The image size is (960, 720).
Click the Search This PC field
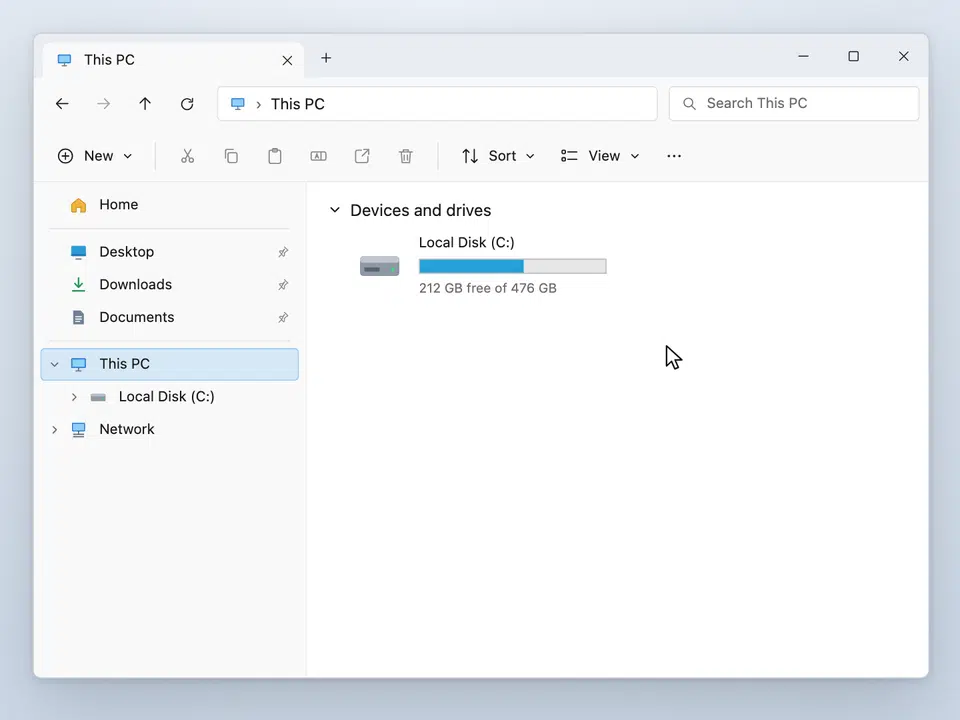click(793, 103)
